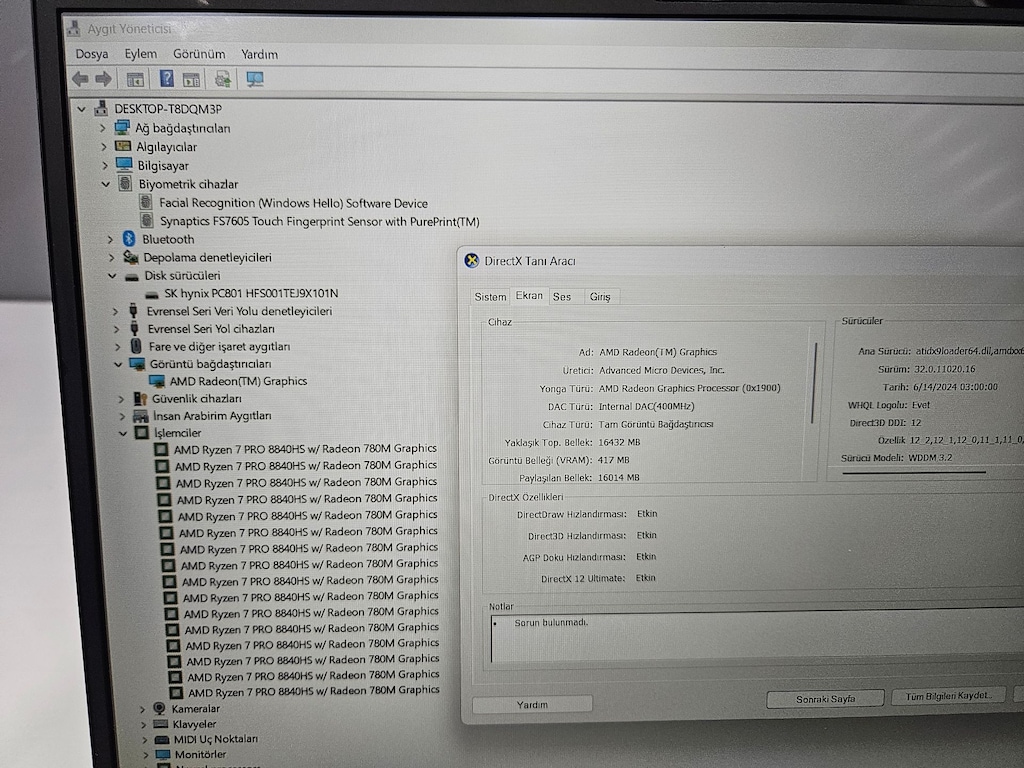Click the Bilgisayar monitor icon

pyautogui.click(x=123, y=165)
